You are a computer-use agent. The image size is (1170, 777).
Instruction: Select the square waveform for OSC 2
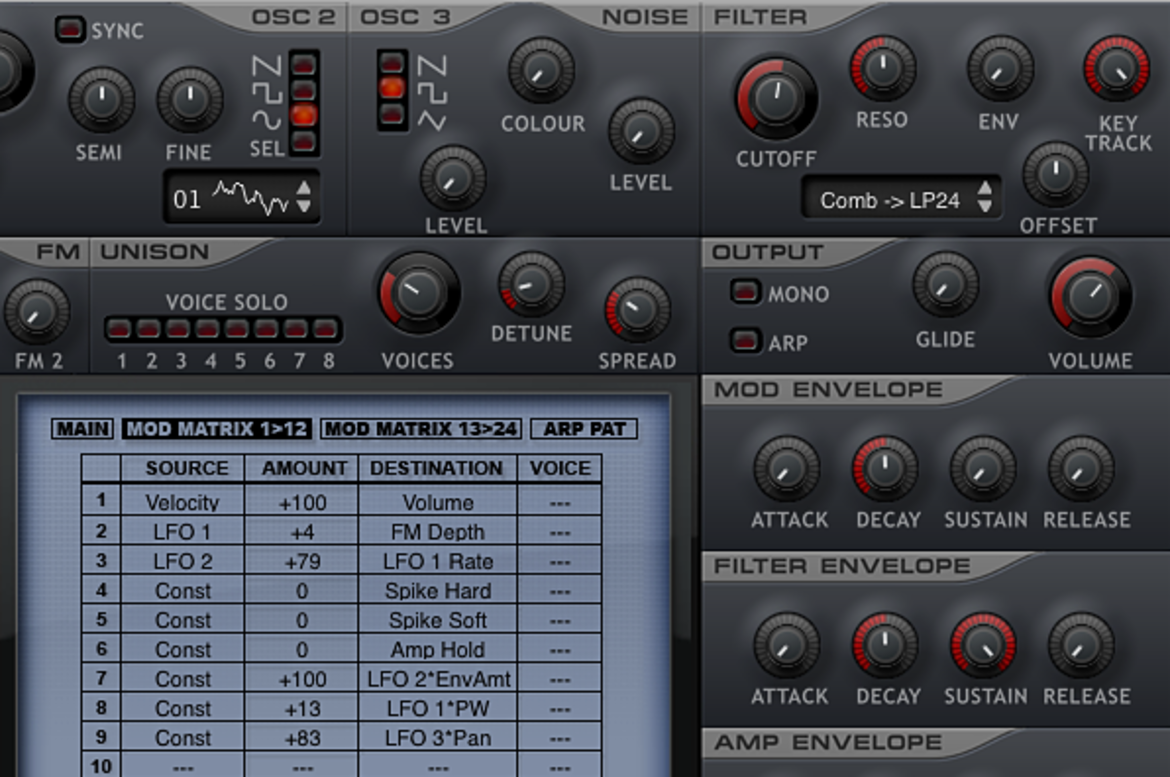304,90
